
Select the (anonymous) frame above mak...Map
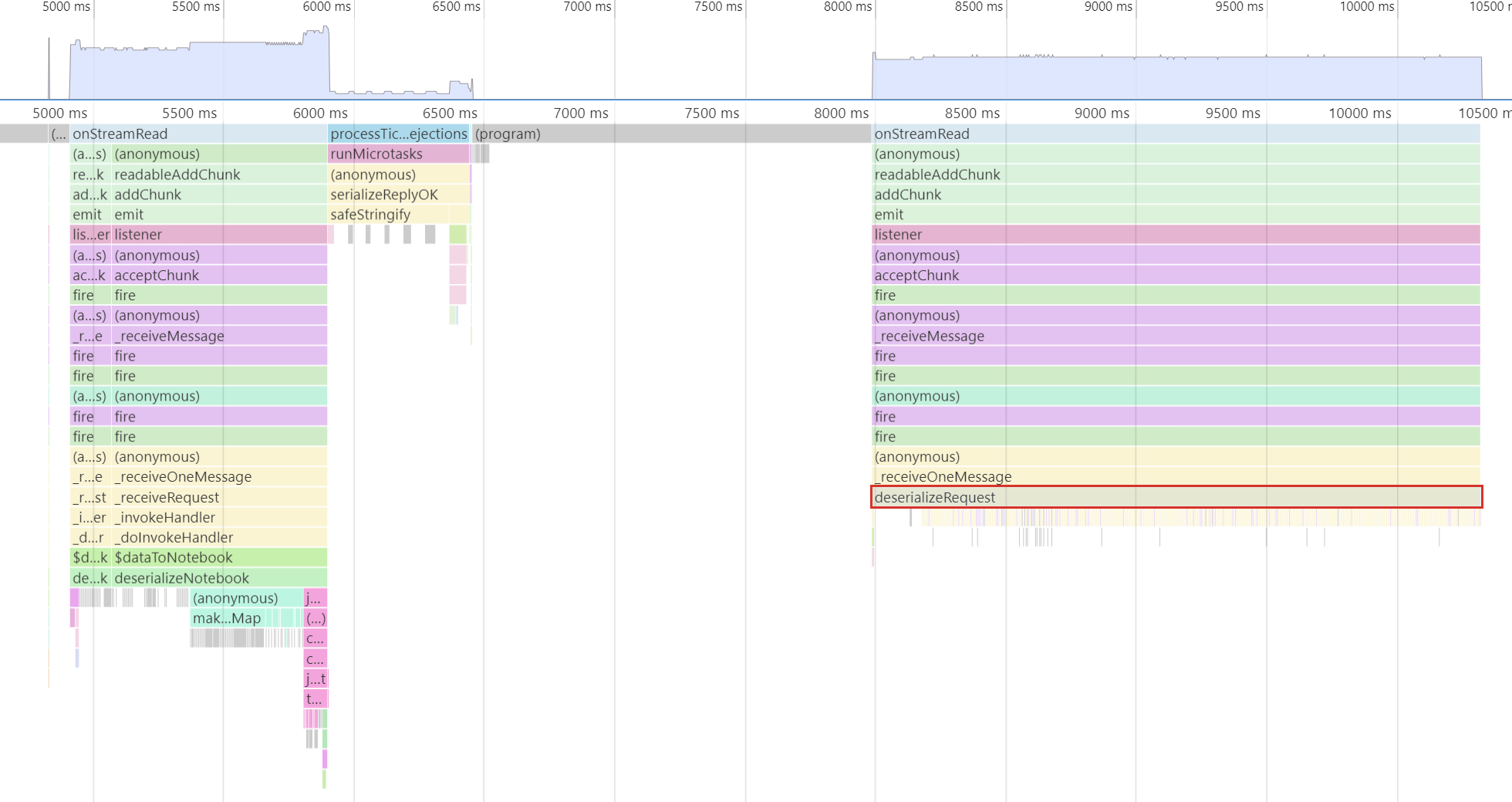coord(246,598)
